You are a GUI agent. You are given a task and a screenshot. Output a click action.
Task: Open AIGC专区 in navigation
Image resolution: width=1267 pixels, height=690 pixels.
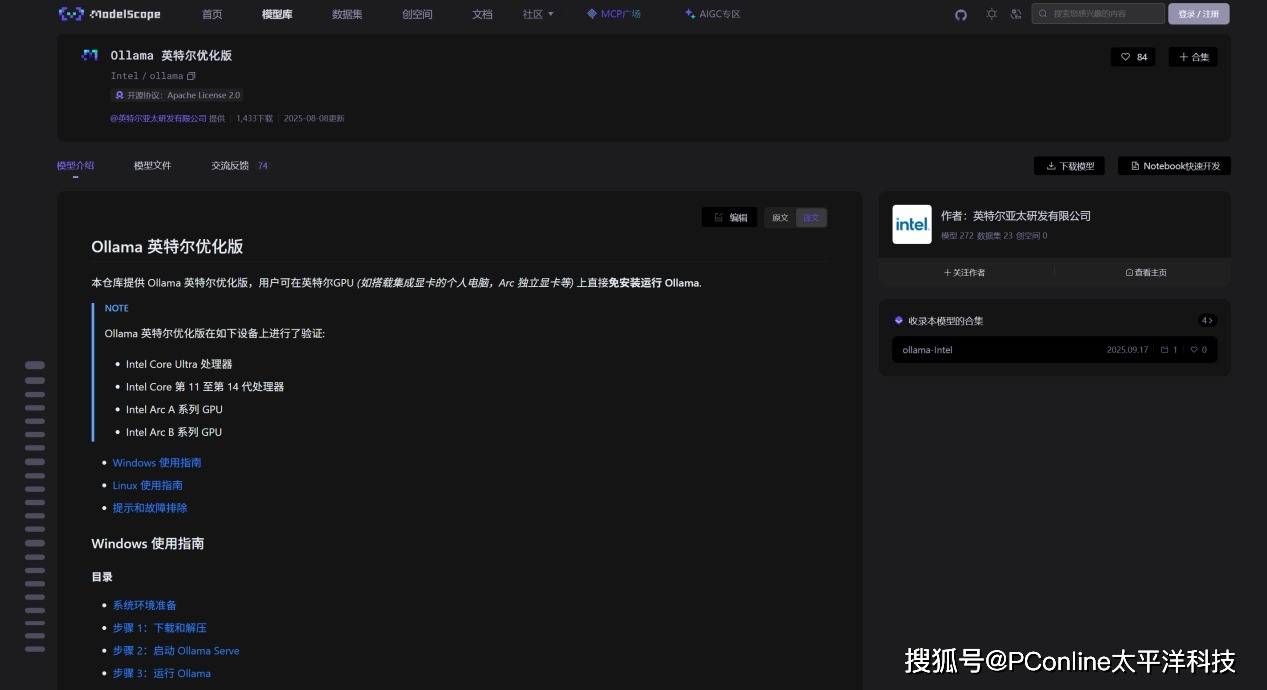(713, 14)
